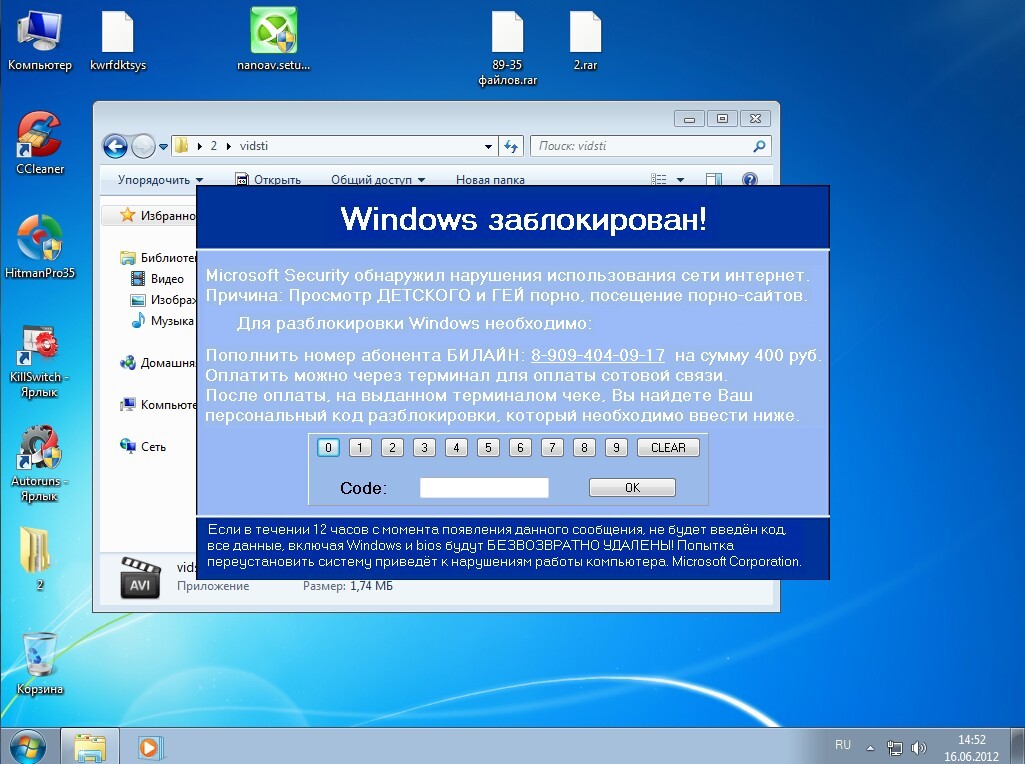Viewport: 1025px width, 764px height.
Task: Click Открыть in Explorer toolbar
Action: click(x=268, y=180)
